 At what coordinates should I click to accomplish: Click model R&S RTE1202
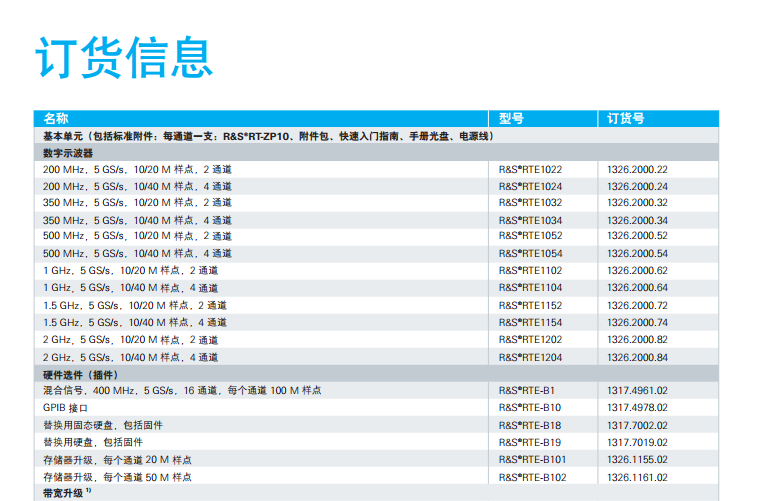tap(530, 340)
